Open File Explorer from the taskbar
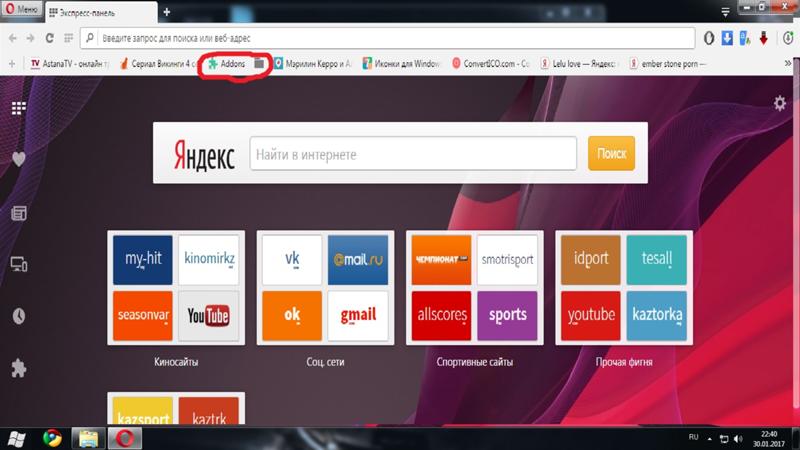This screenshot has height=450, width=800. coord(88,438)
